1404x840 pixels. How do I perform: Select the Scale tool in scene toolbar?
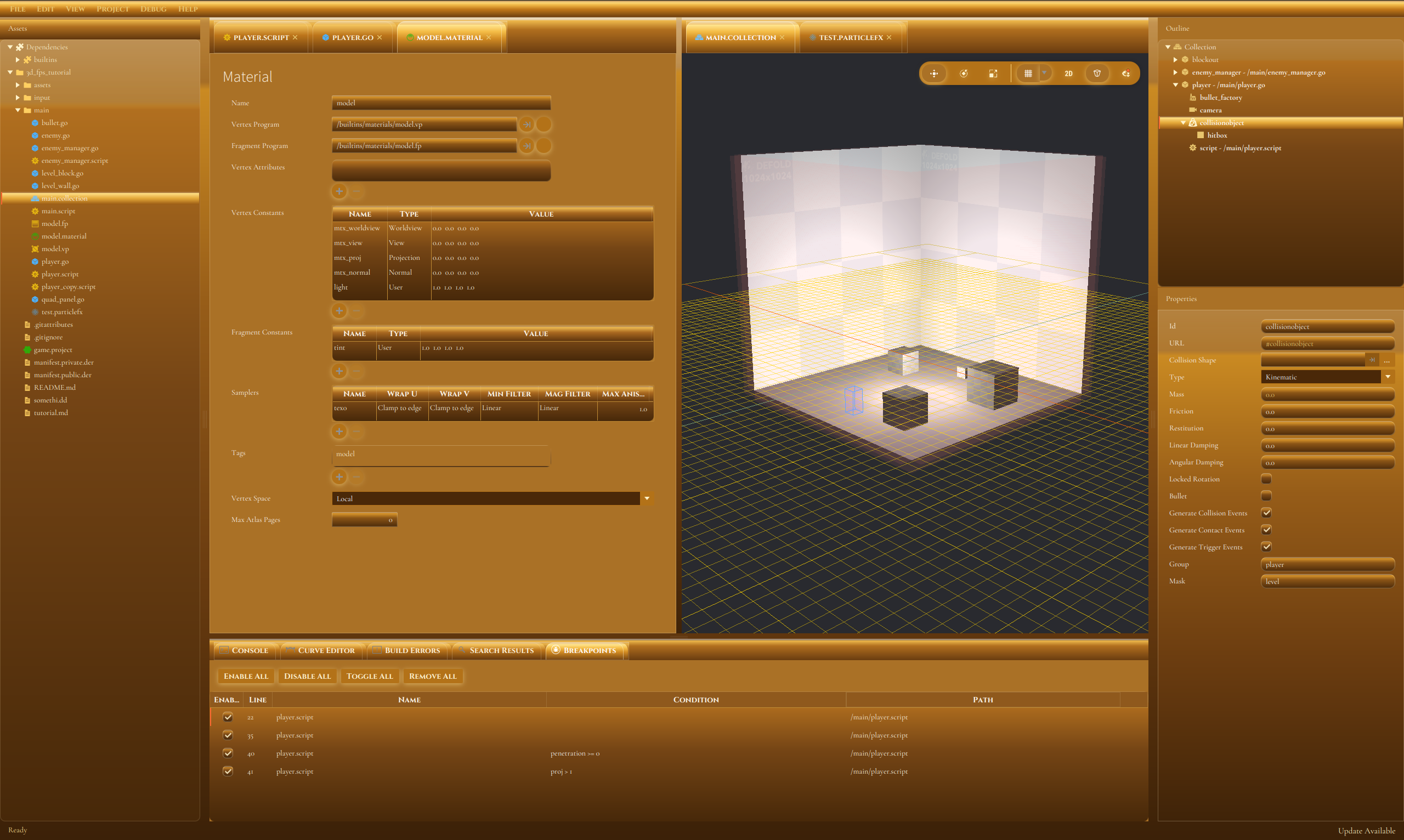pyautogui.click(x=993, y=73)
